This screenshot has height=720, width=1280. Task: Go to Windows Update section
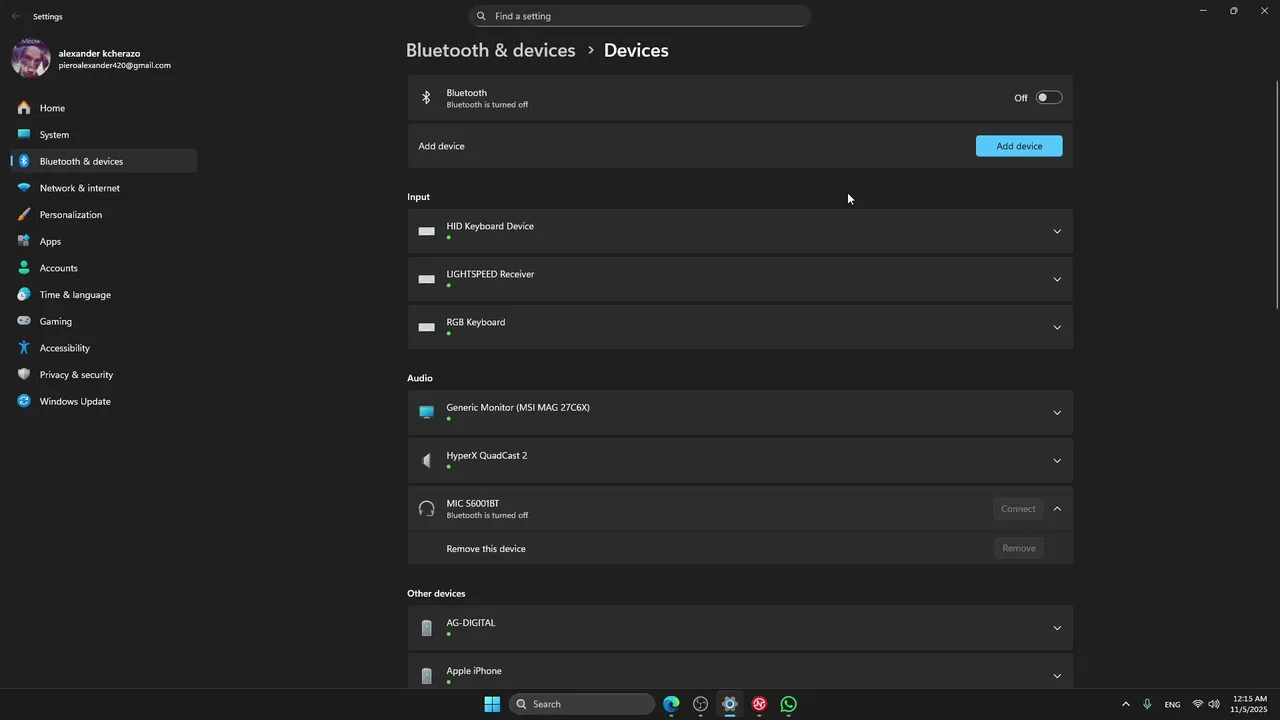tap(75, 401)
